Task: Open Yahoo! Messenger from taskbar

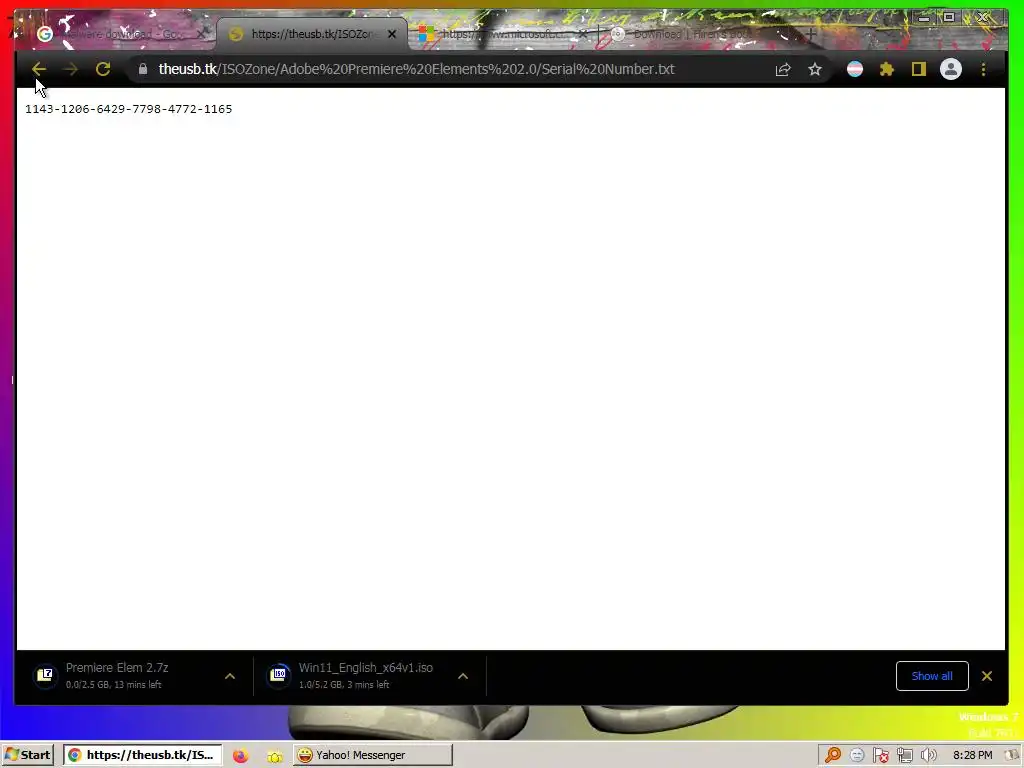Action: coord(372,755)
